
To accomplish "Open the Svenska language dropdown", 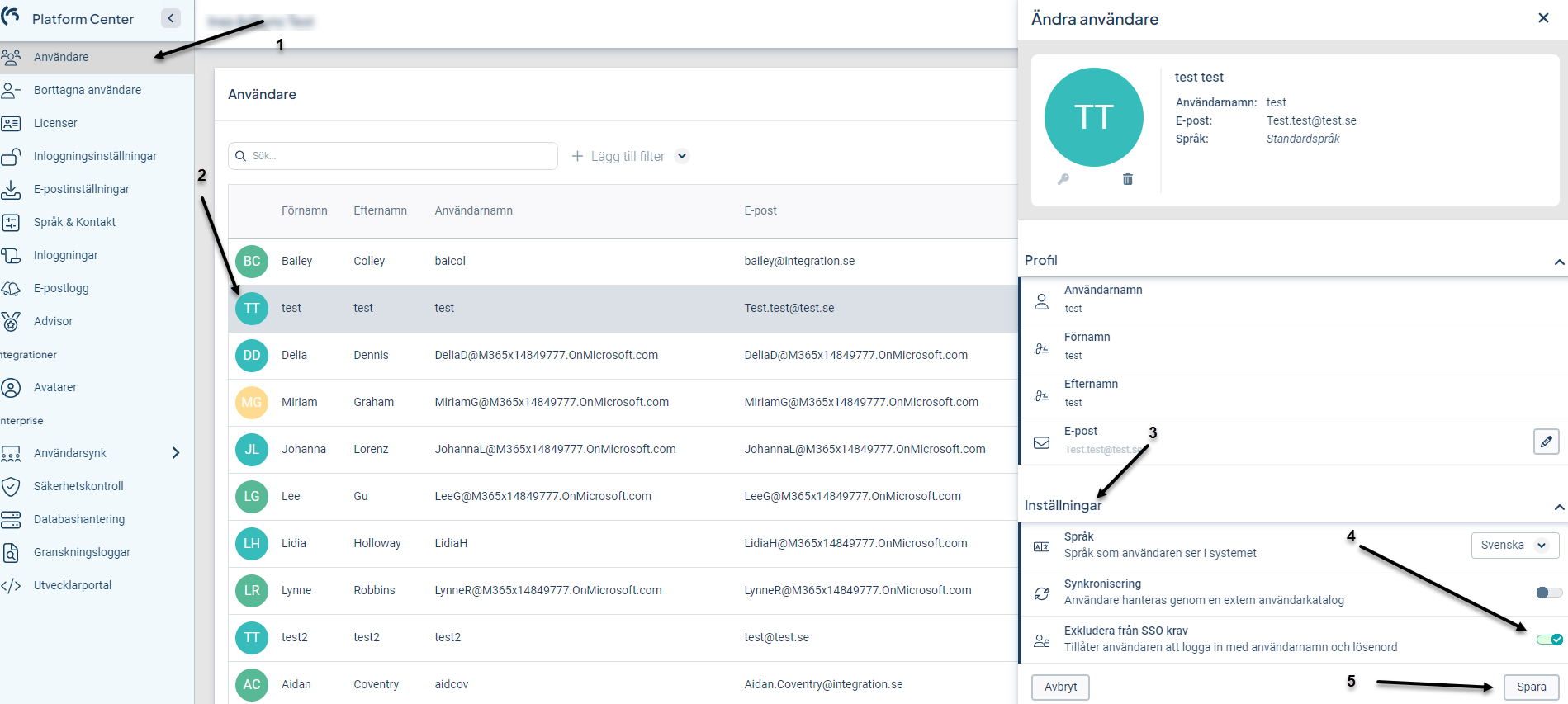I will tap(1514, 546).
